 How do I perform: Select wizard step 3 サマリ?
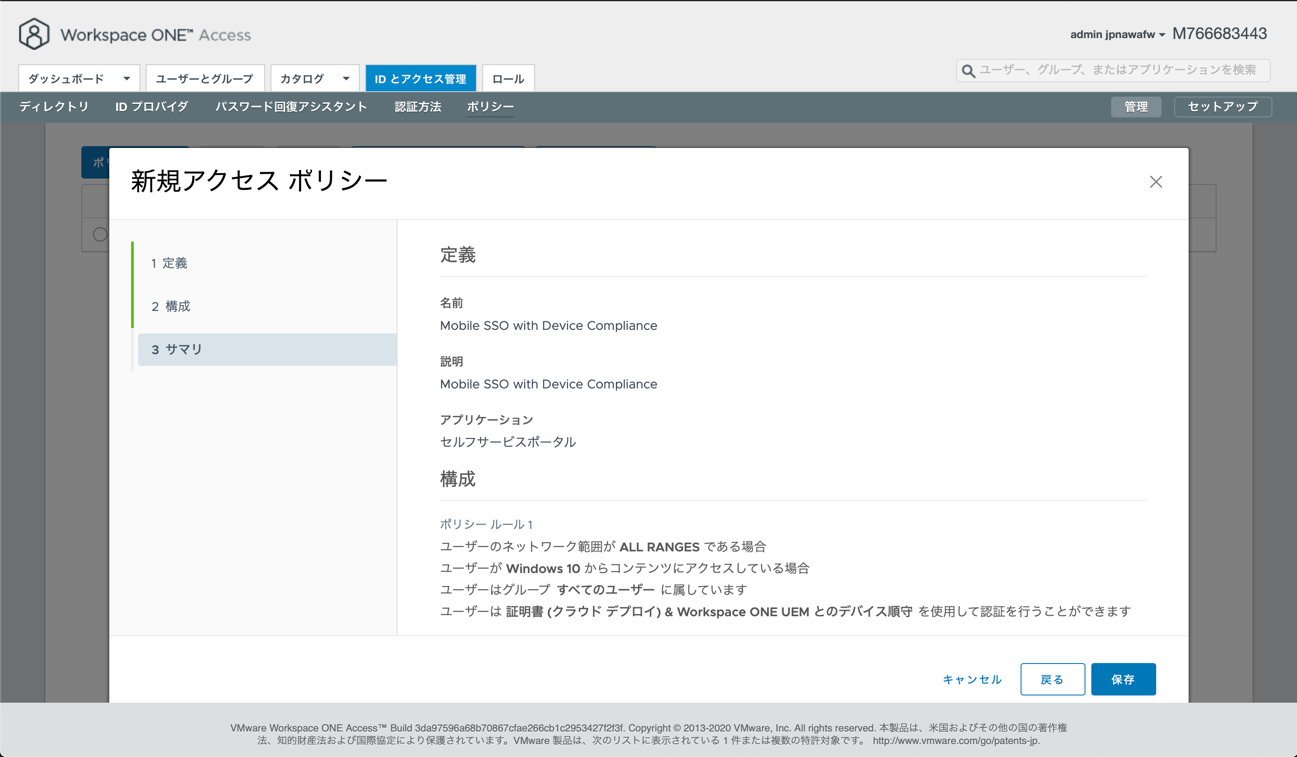pyautogui.click(x=266, y=349)
